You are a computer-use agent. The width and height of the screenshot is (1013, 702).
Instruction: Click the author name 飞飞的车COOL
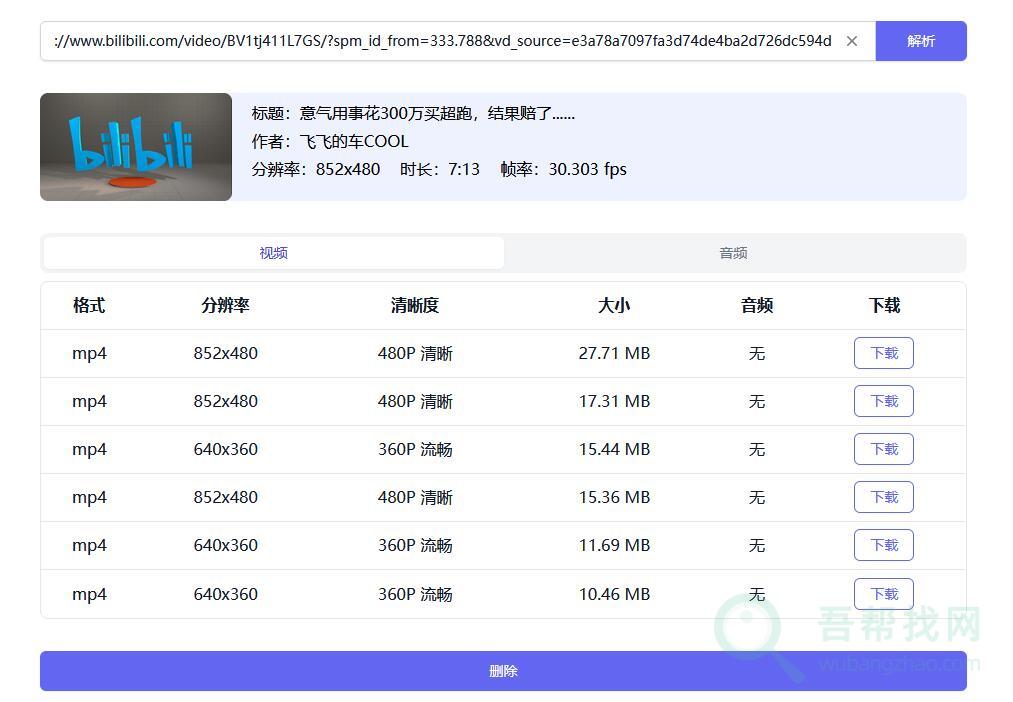354,142
